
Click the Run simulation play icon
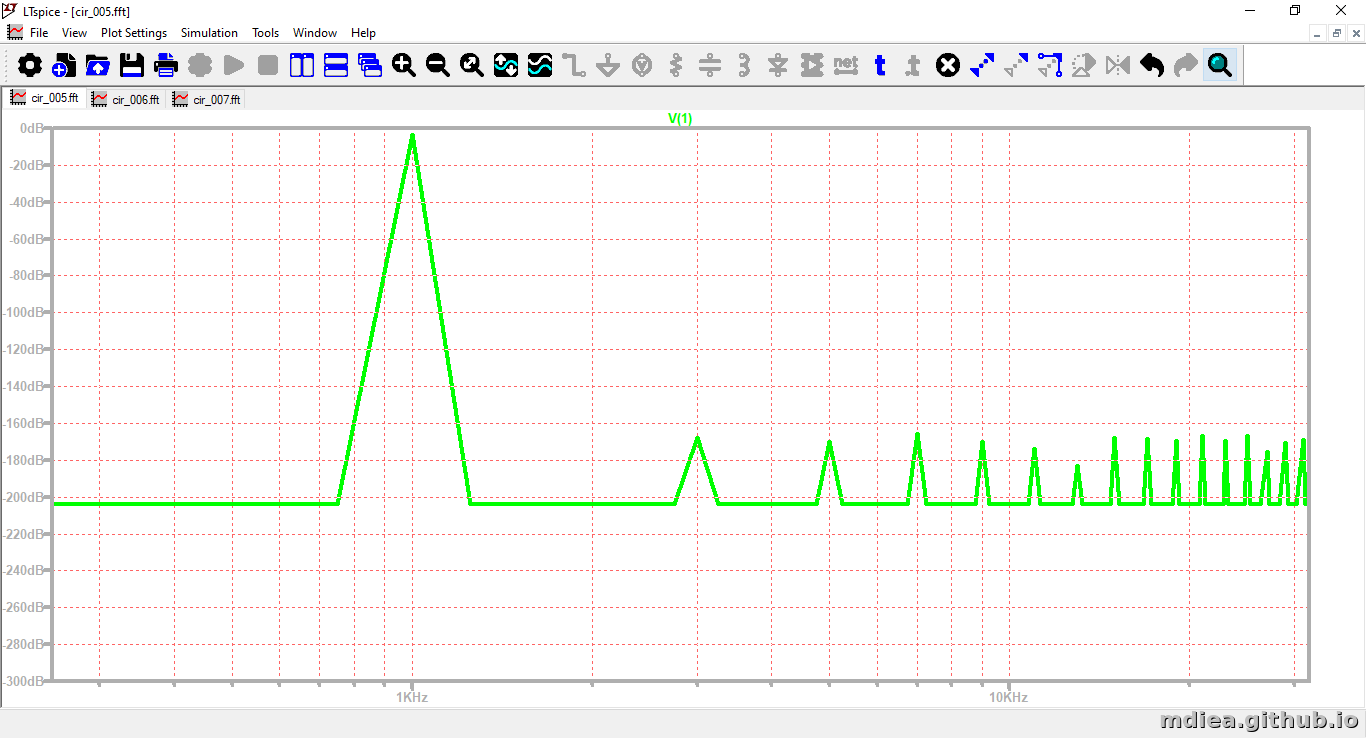(x=234, y=66)
